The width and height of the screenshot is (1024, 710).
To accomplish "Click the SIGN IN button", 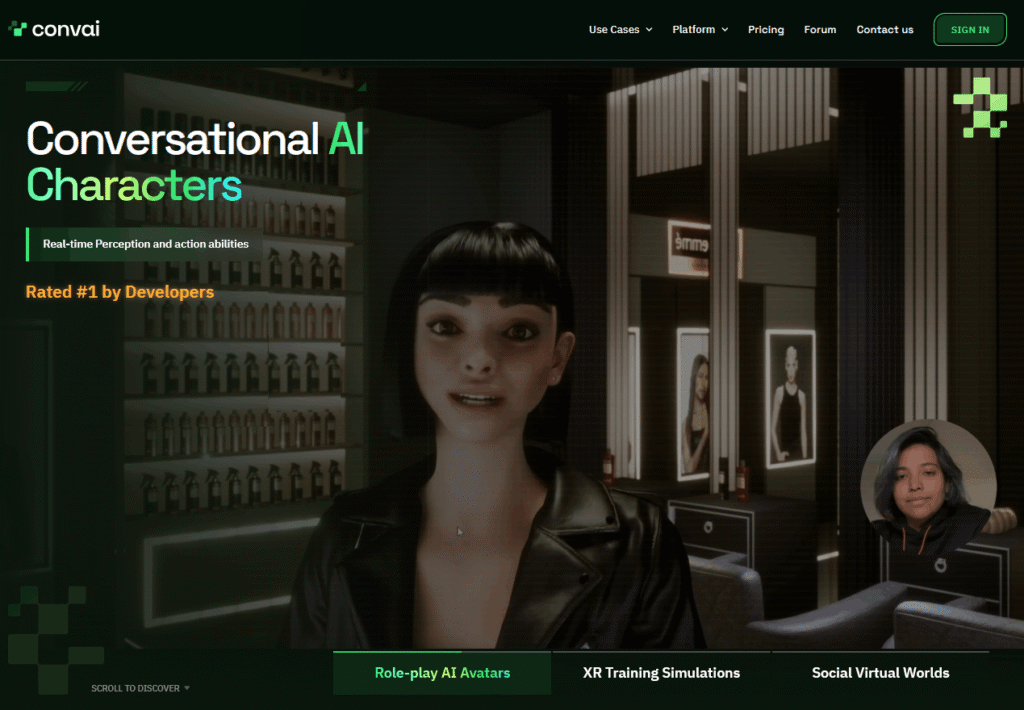I will click(969, 29).
